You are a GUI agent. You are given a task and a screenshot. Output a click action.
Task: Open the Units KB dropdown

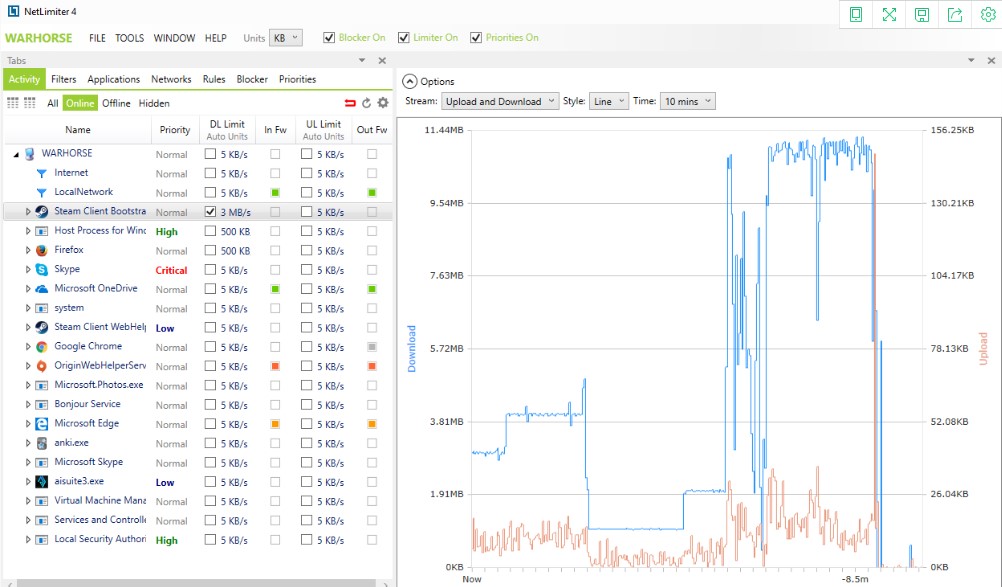click(x=286, y=38)
